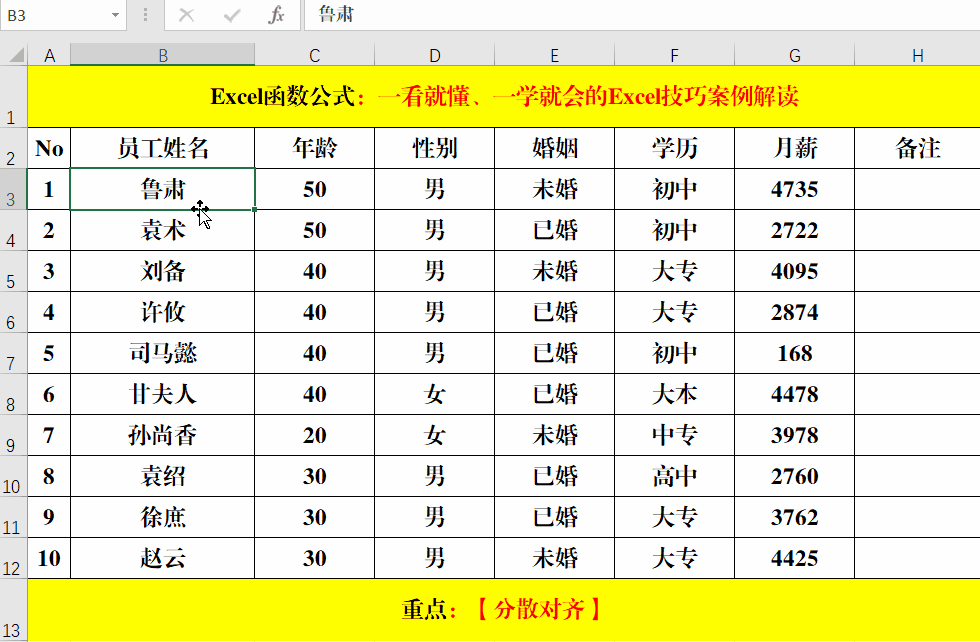This screenshot has width=980, height=642.
Task: Select column G header
Action: click(x=794, y=55)
